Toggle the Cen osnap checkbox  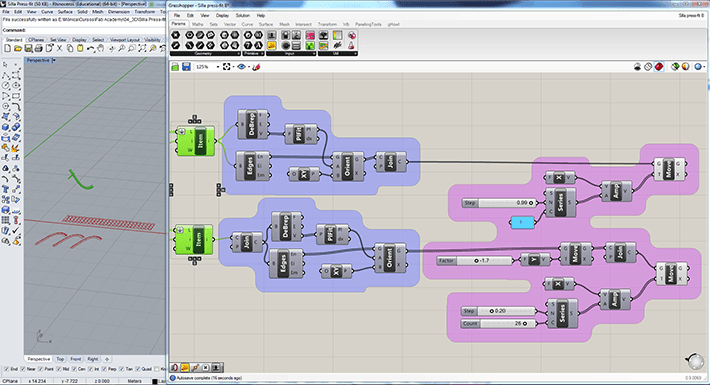point(74,369)
